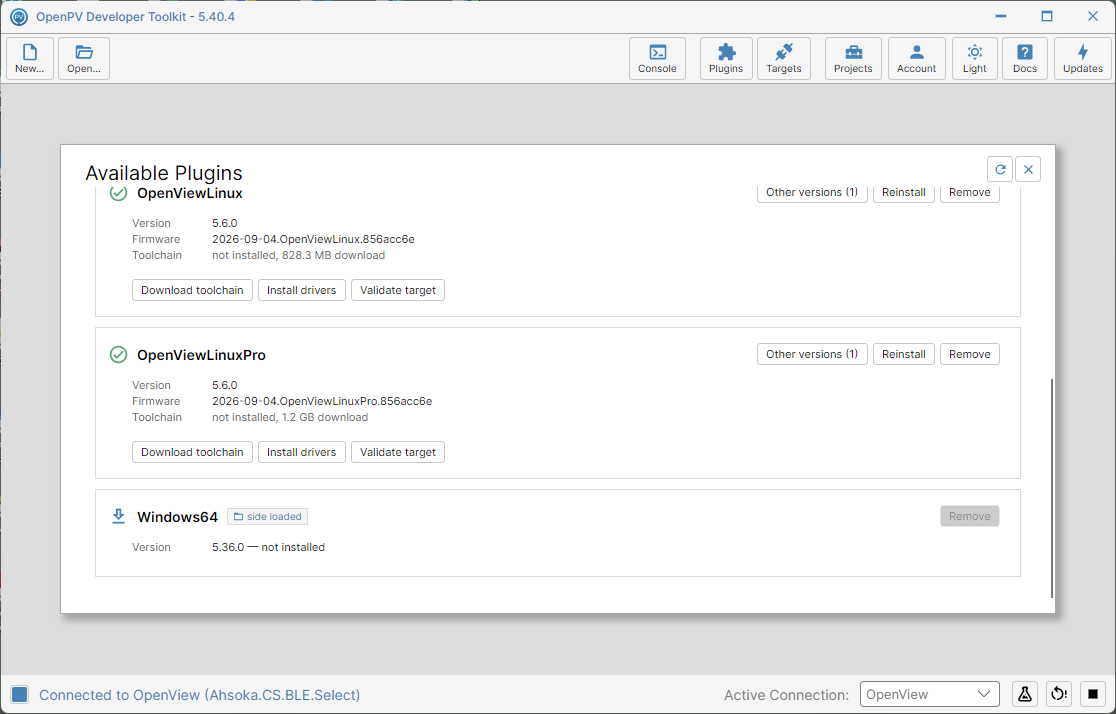Select firmware text "2026-09-04.OpenViewLinuxPro.856acc6e"
The width and height of the screenshot is (1116, 714).
pos(322,401)
